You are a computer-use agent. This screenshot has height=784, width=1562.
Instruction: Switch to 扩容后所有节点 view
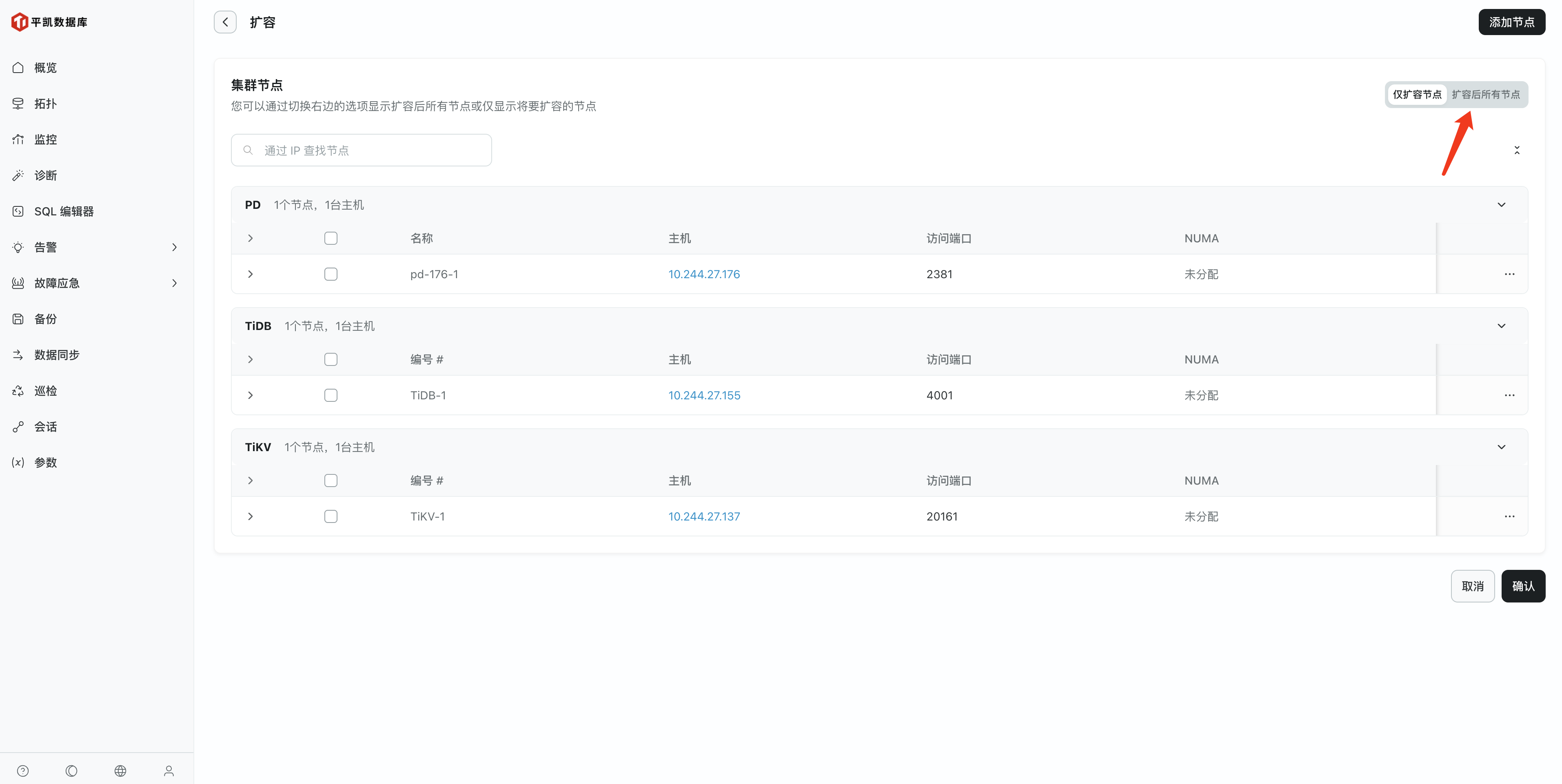[1486, 94]
